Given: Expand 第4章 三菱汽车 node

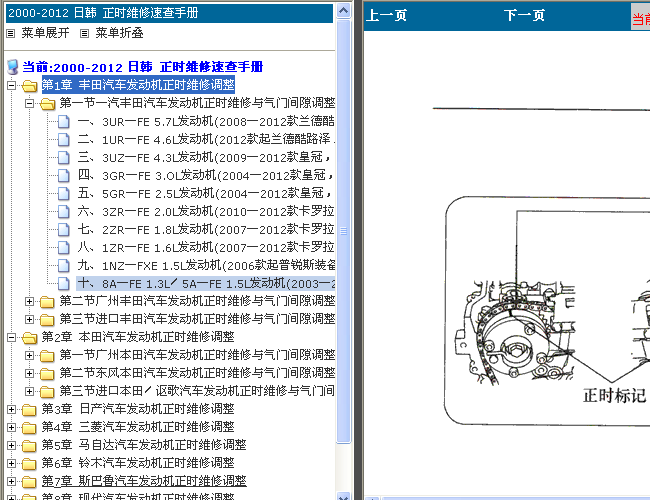Looking at the screenshot, I should click(x=12, y=427).
